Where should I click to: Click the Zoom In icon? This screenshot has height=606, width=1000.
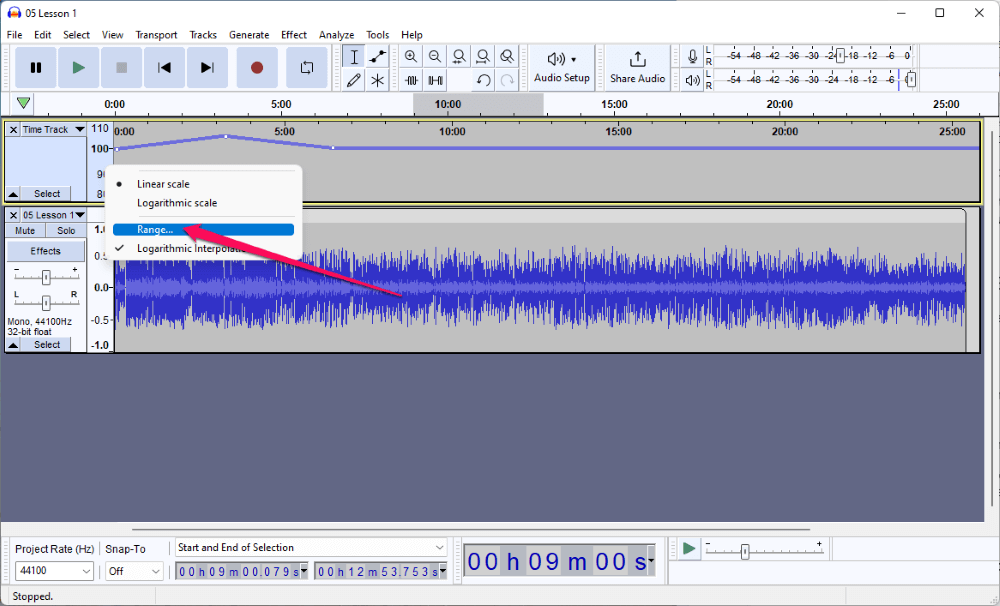click(x=411, y=56)
